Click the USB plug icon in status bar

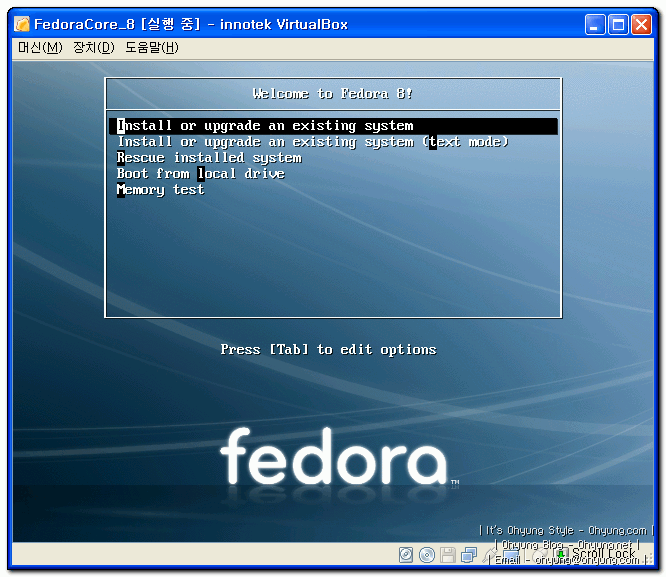490,556
